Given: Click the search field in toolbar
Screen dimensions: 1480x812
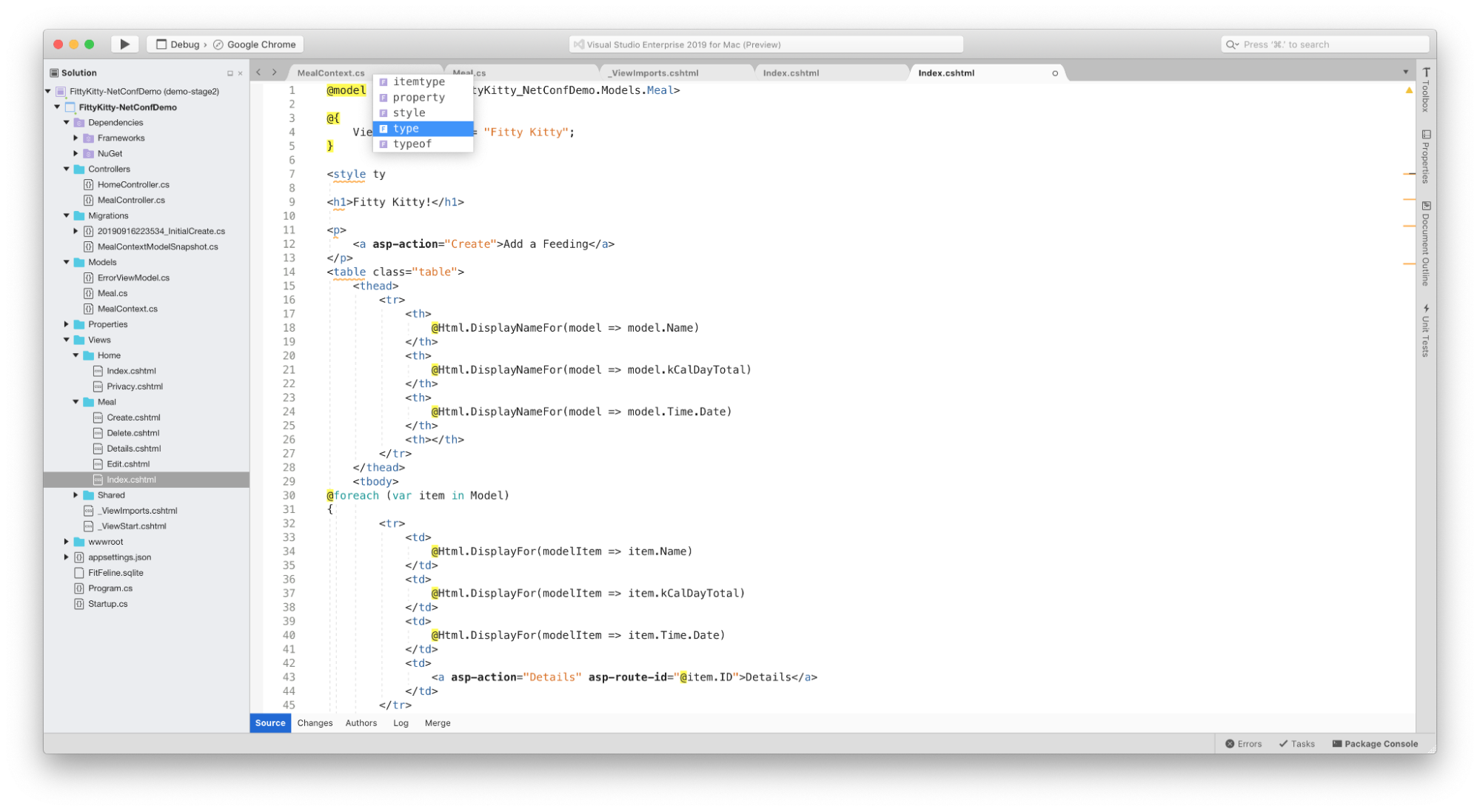Looking at the screenshot, I should (x=1314, y=44).
